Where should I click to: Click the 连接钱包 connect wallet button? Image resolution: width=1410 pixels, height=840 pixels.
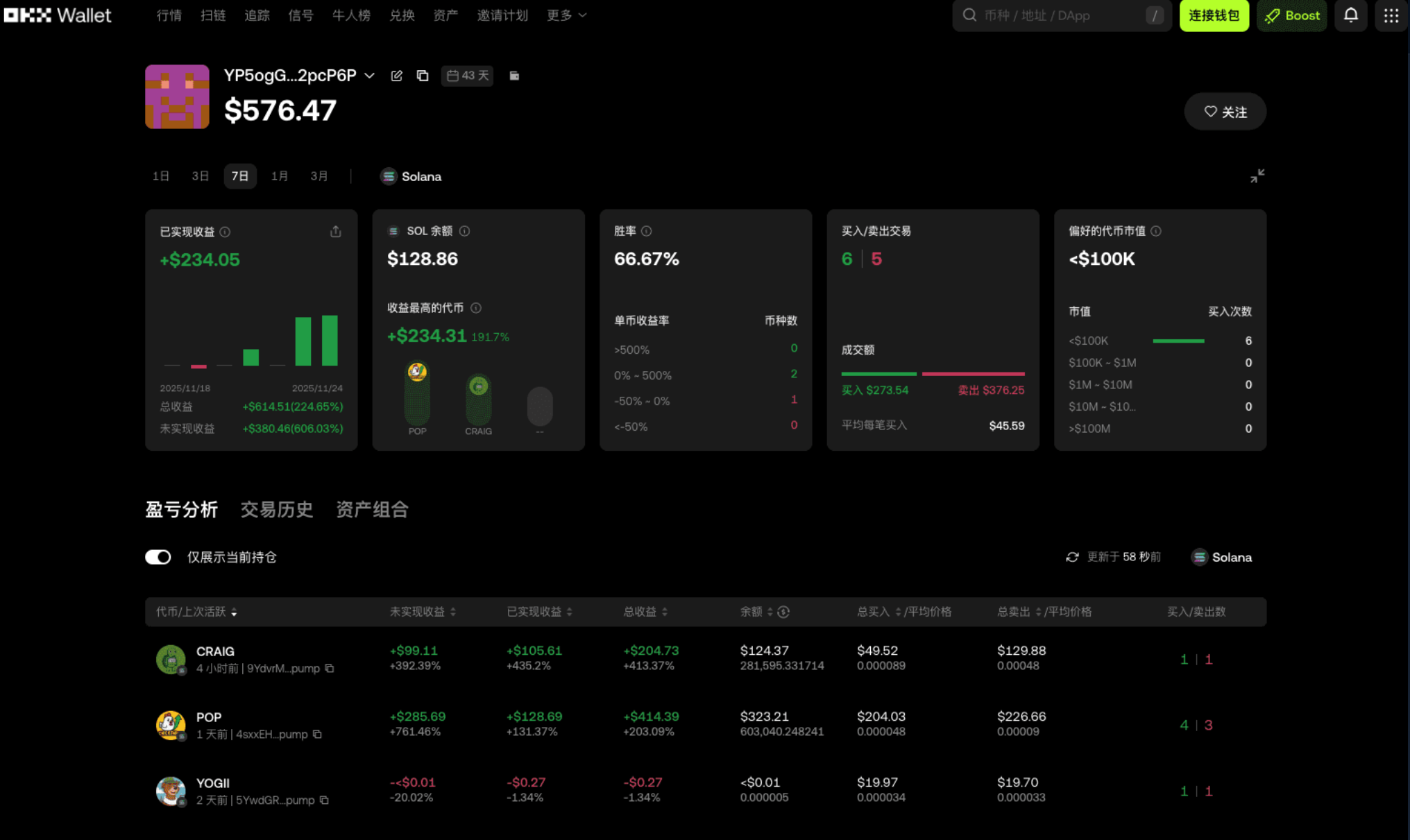click(x=1214, y=15)
